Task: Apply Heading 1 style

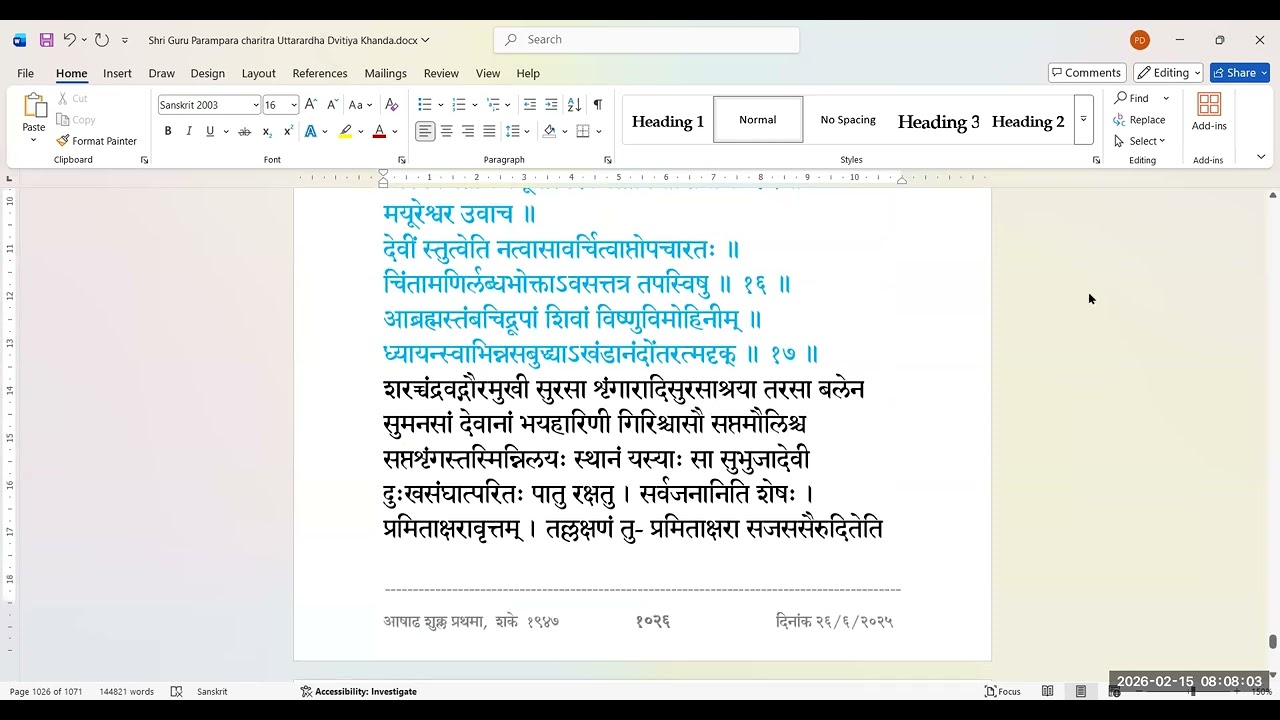Action: (x=668, y=120)
